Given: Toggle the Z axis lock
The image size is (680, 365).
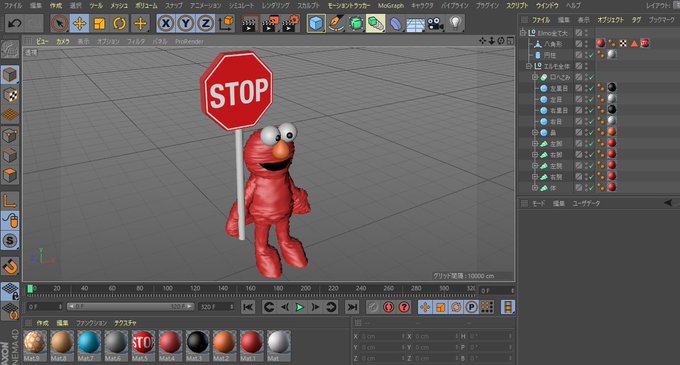Looking at the screenshot, I should coord(205,23).
